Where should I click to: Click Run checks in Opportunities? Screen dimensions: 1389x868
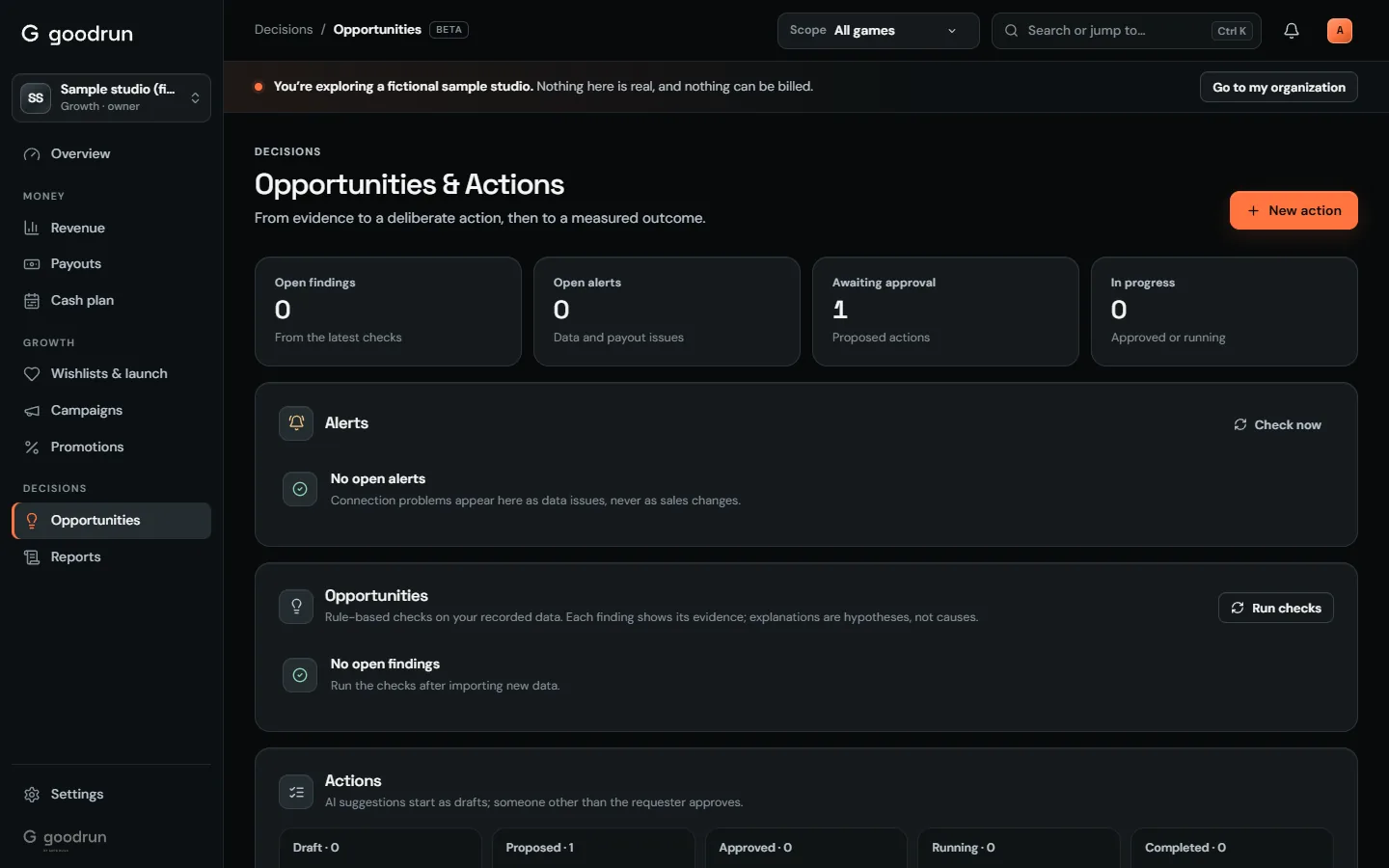tap(1275, 608)
